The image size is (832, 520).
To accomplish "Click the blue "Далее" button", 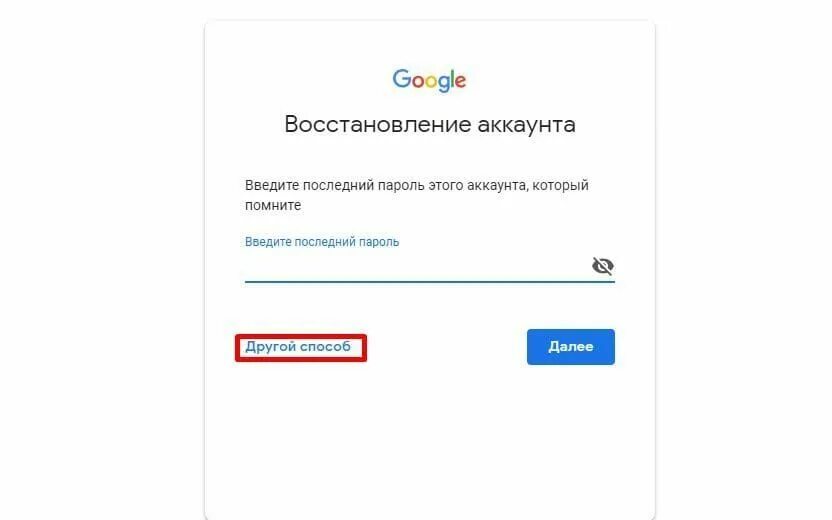I will pos(571,346).
